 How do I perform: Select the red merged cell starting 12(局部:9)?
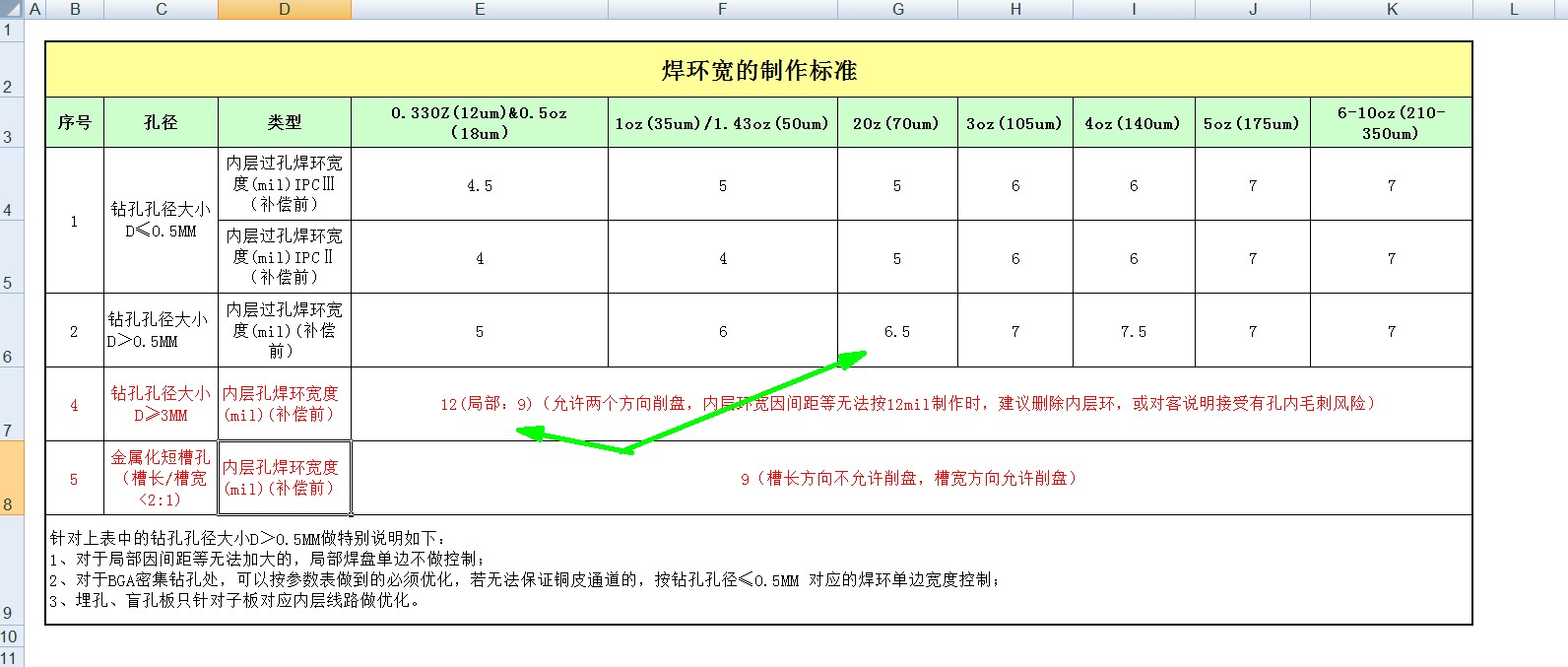coord(911,404)
